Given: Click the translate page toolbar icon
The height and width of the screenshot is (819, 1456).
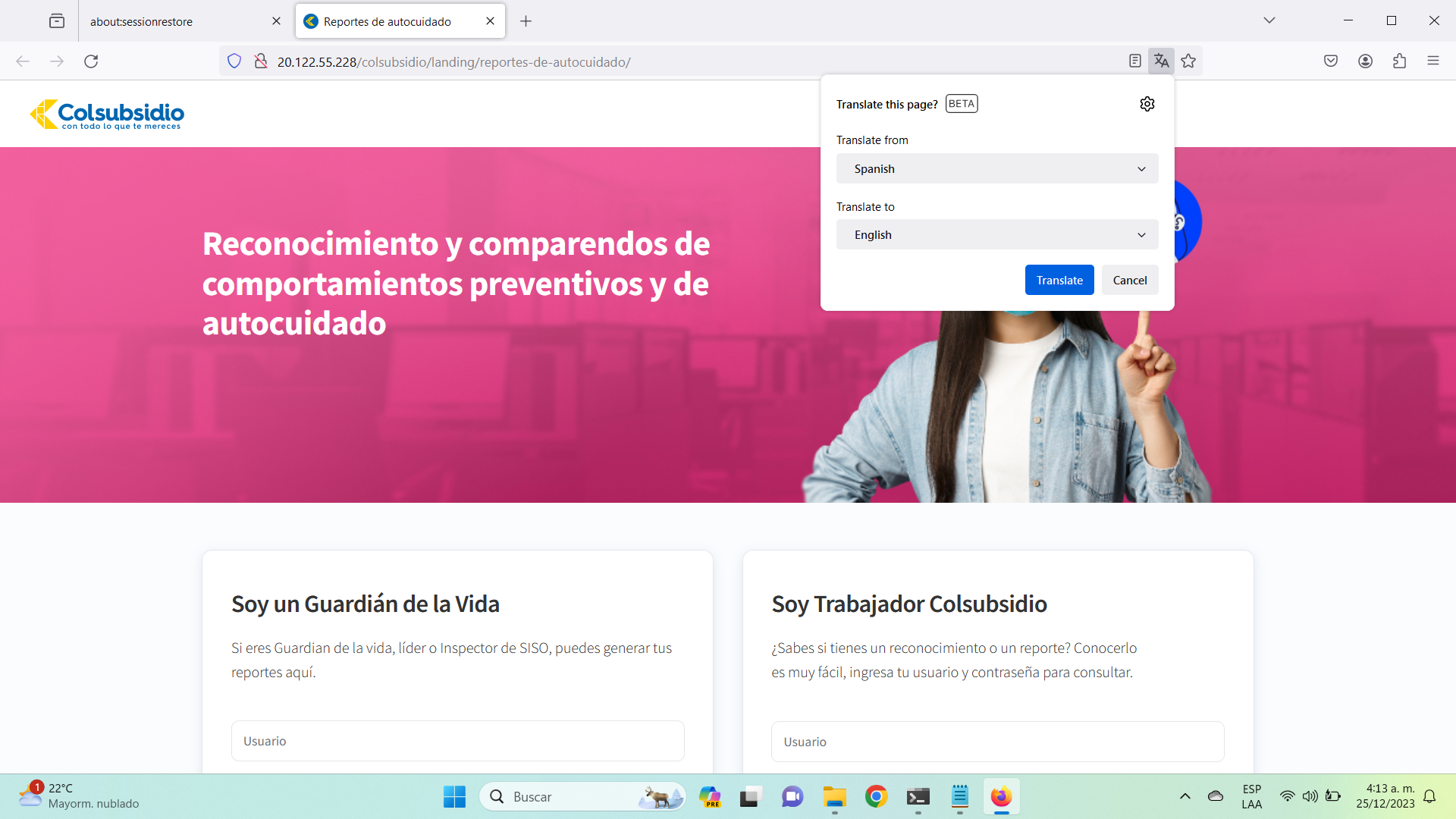Looking at the screenshot, I should click(1161, 61).
